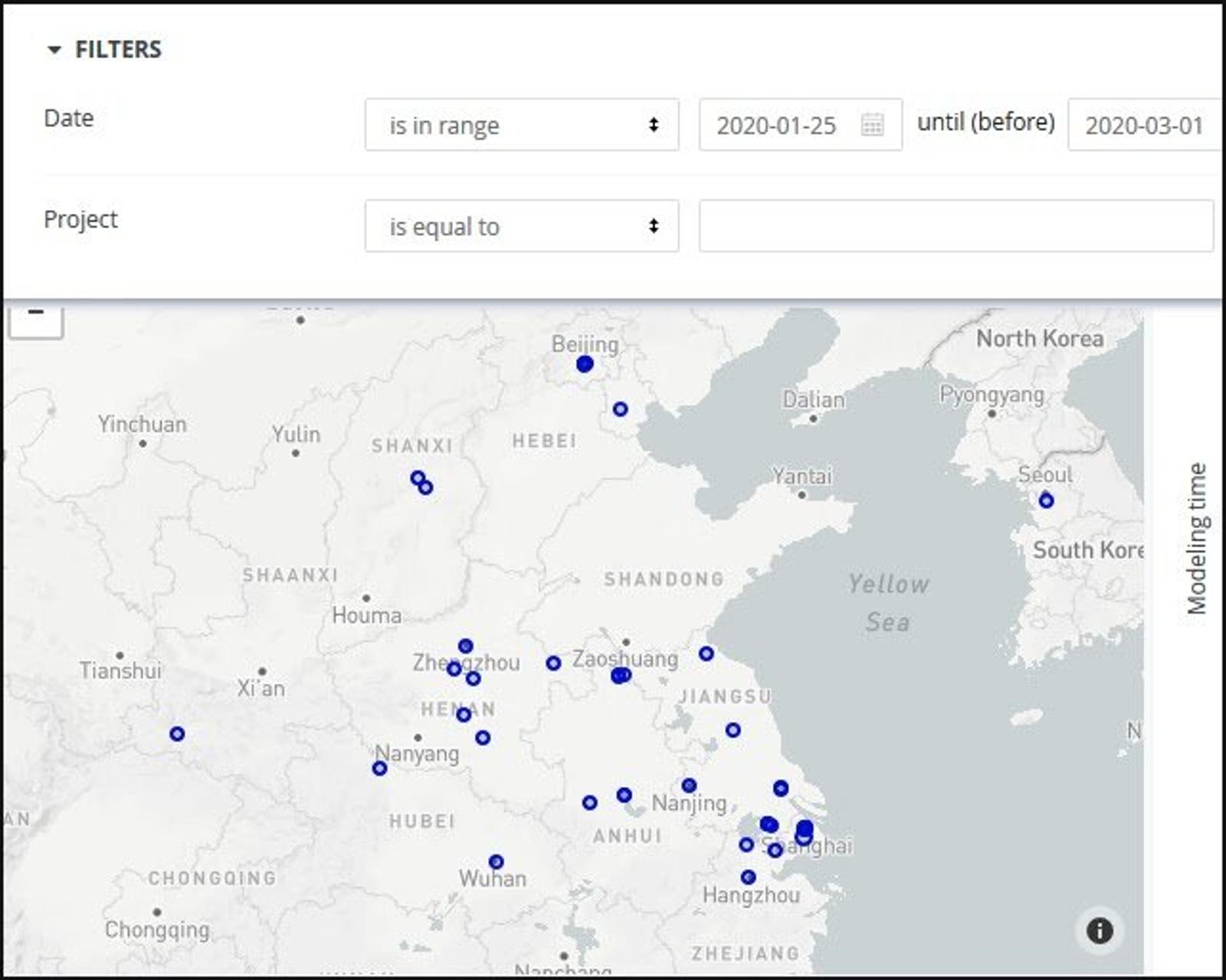The width and height of the screenshot is (1226, 980).
Task: Click the FILTERS heading label
Action: point(118,50)
